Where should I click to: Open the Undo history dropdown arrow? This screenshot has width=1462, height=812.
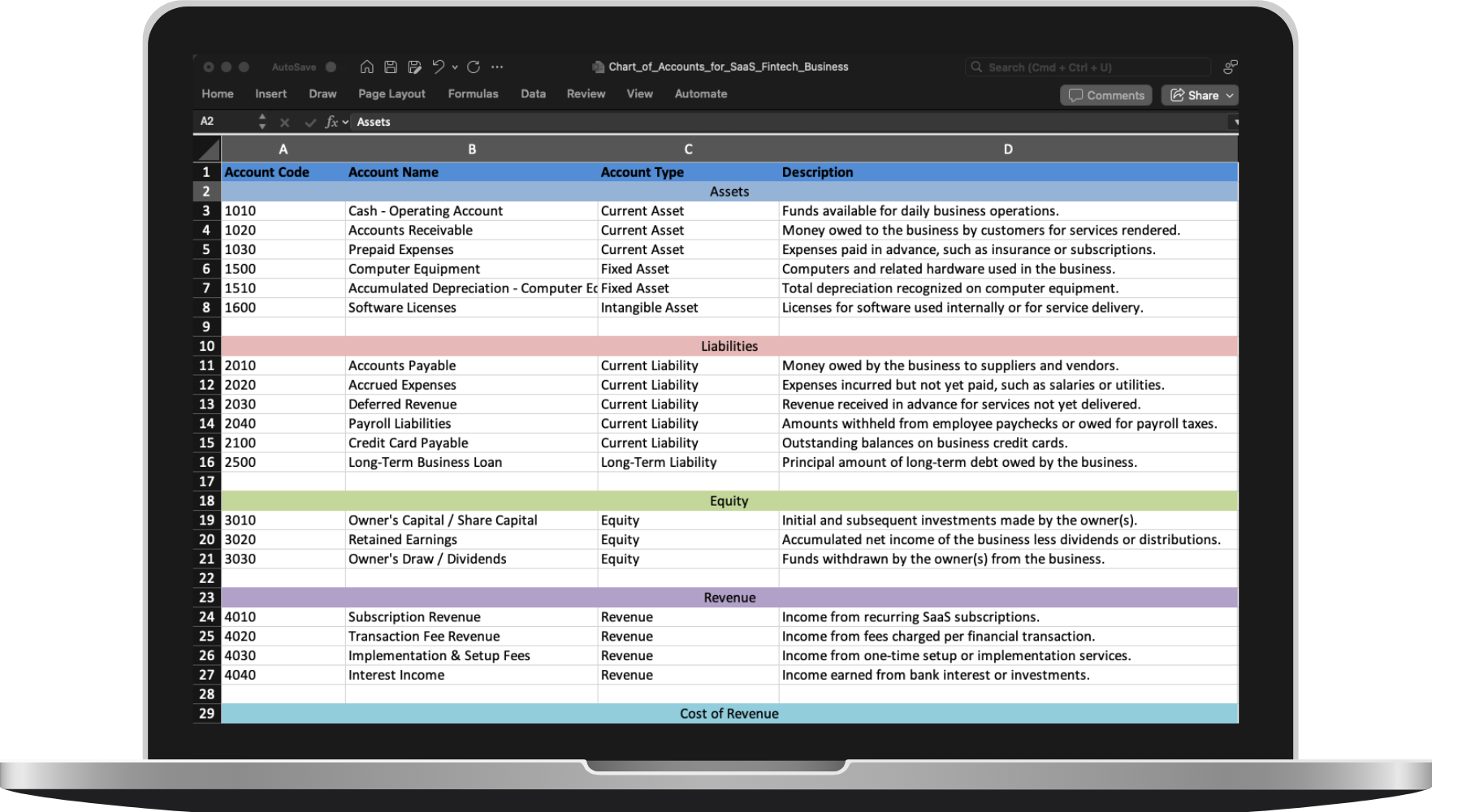coord(455,67)
